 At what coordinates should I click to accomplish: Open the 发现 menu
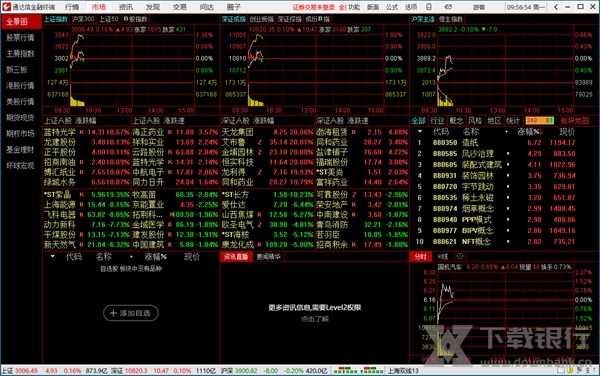point(153,7)
